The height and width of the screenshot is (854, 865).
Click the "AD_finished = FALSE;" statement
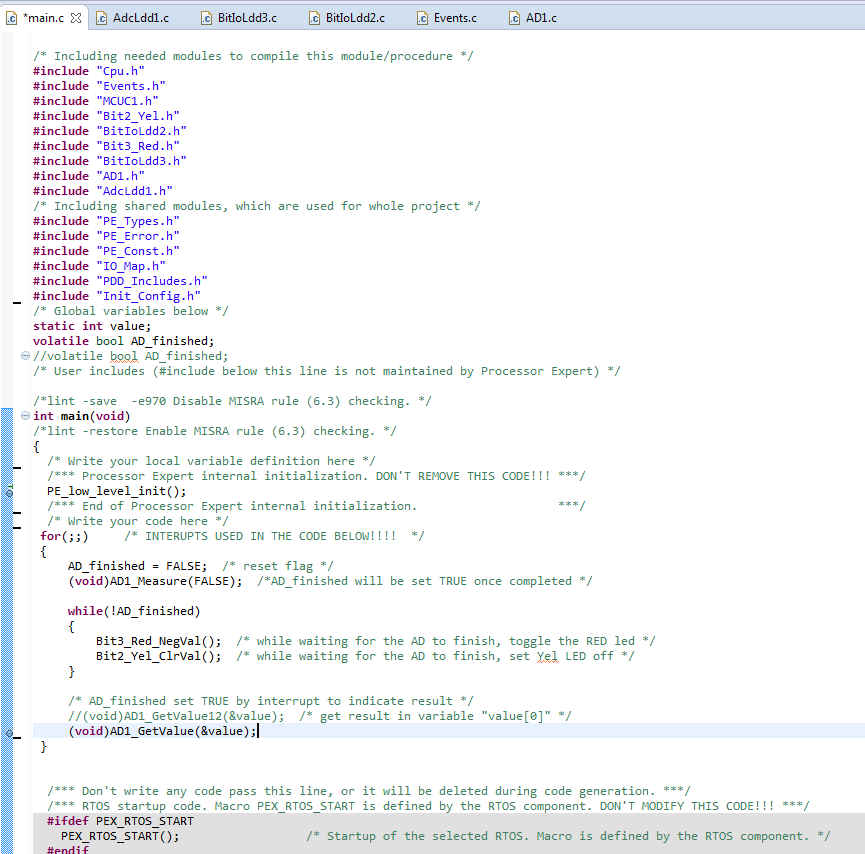[137, 566]
